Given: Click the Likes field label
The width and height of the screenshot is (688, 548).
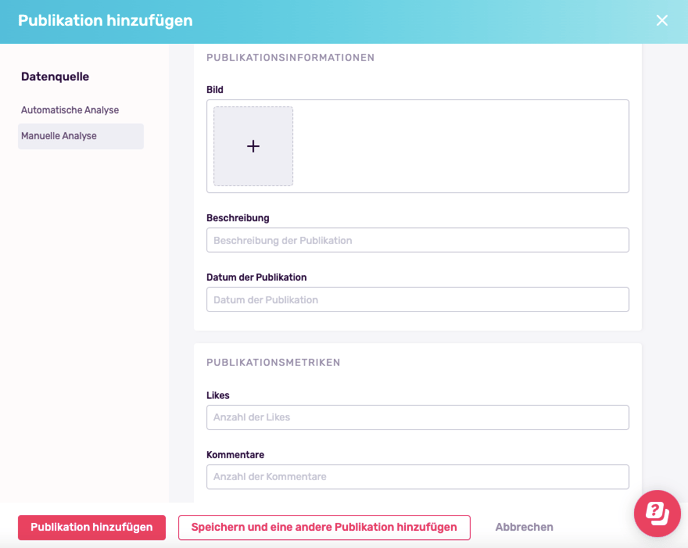Looking at the screenshot, I should pos(218,395).
